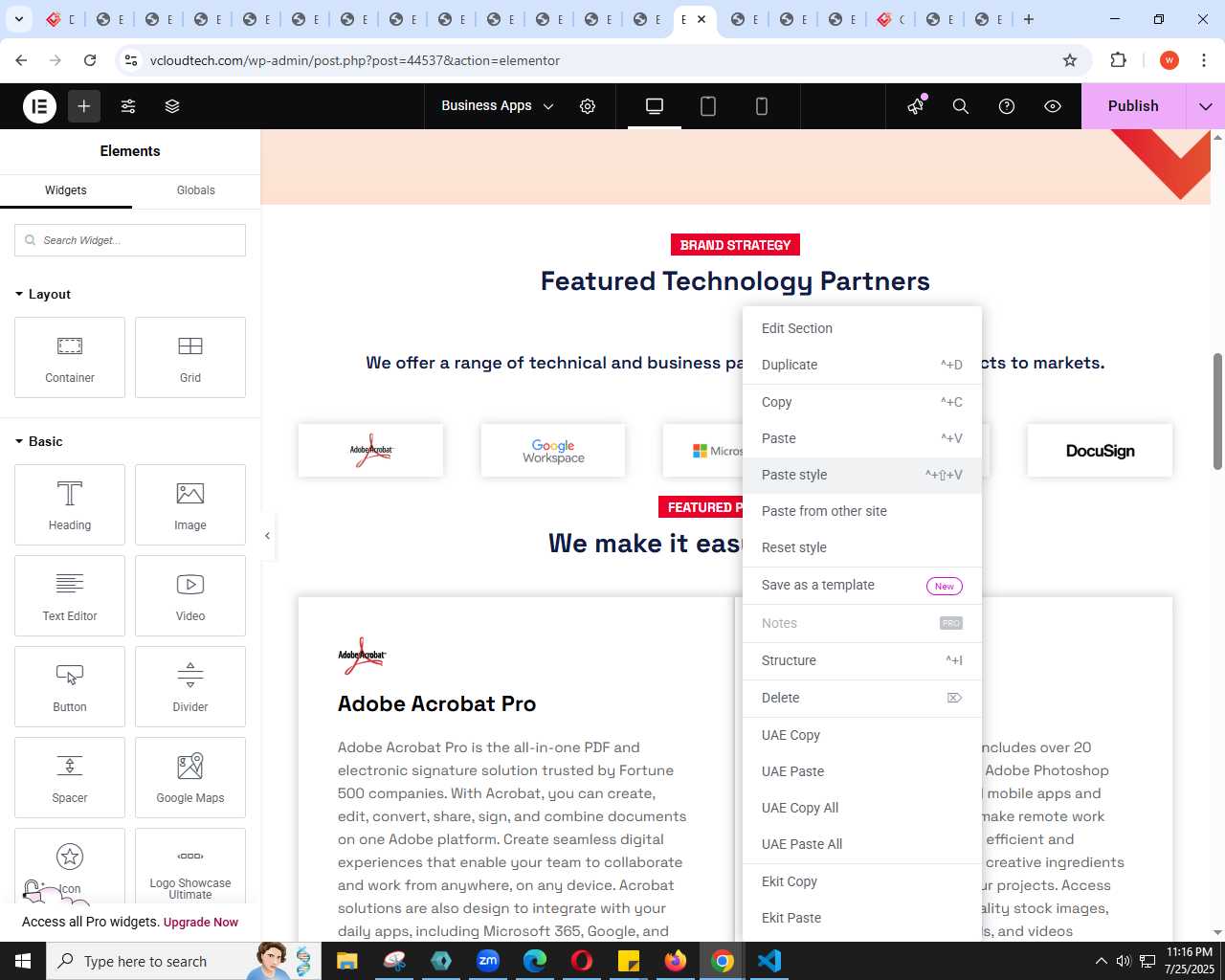Viewport: 1225px width, 980px height.
Task: Click the Adobe Acrobat Pro heading
Action: point(436,703)
